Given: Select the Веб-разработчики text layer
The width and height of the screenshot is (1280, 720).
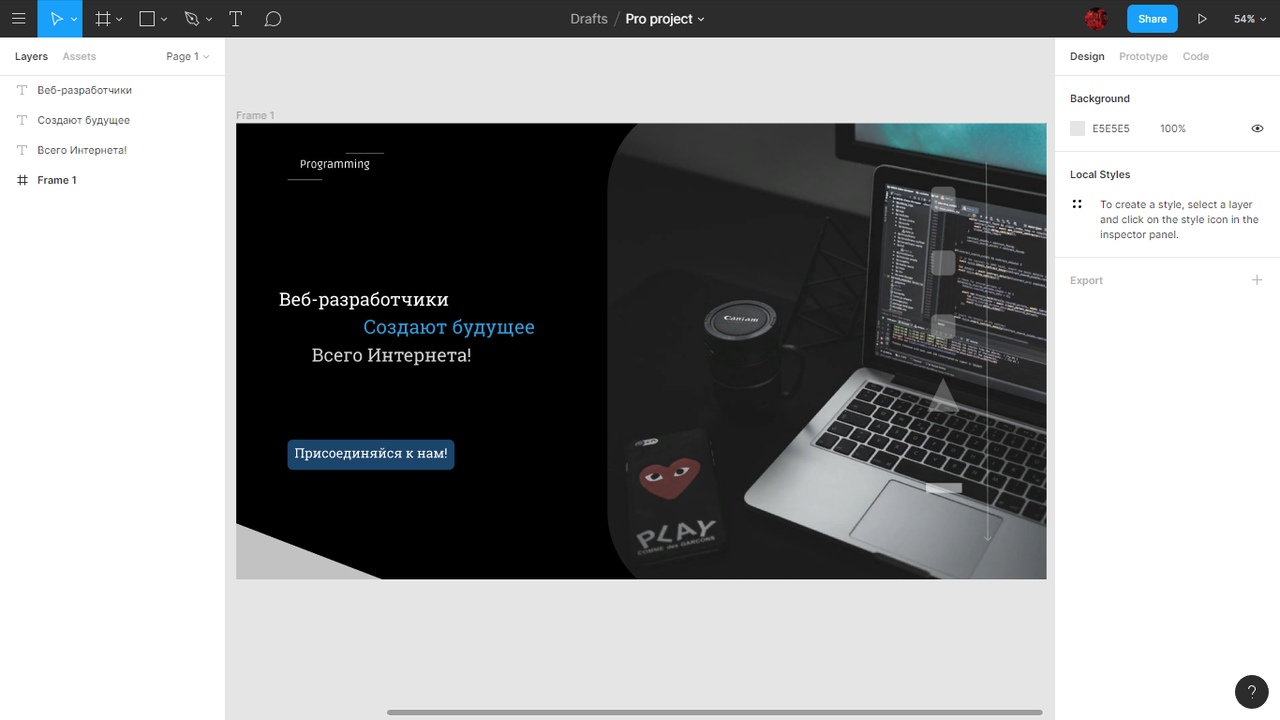Looking at the screenshot, I should pos(112,90).
